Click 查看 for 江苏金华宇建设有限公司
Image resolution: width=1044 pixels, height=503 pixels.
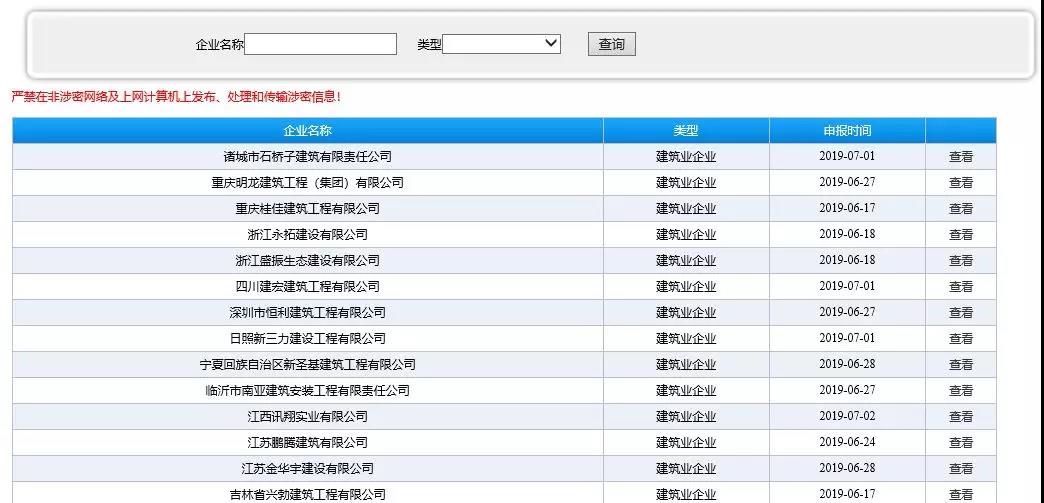(960, 469)
